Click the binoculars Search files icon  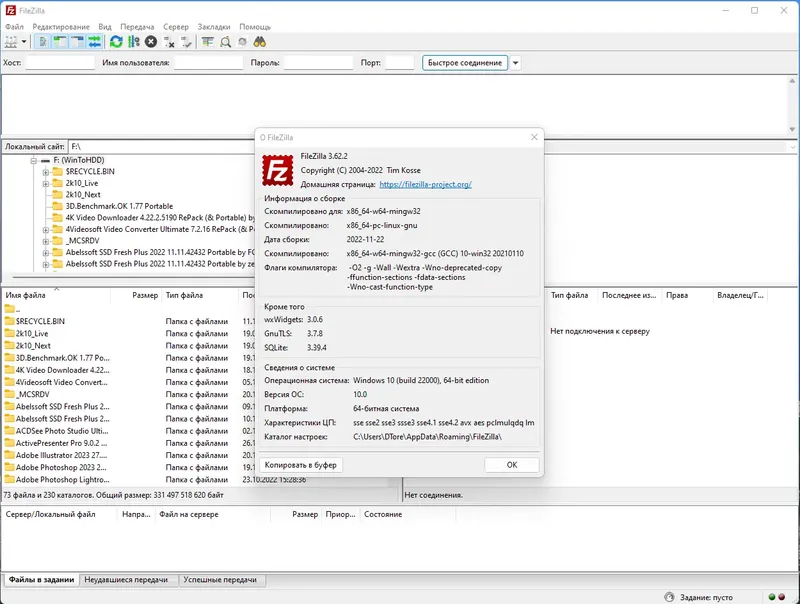coord(260,42)
